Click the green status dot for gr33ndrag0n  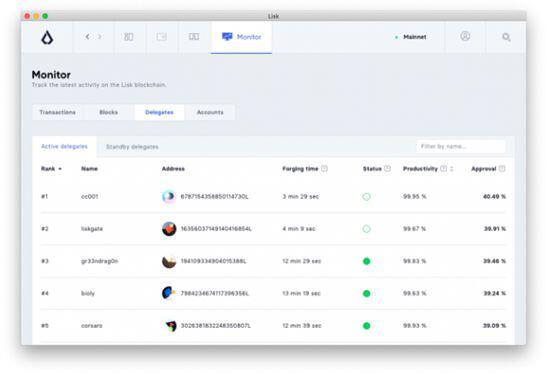point(366,261)
